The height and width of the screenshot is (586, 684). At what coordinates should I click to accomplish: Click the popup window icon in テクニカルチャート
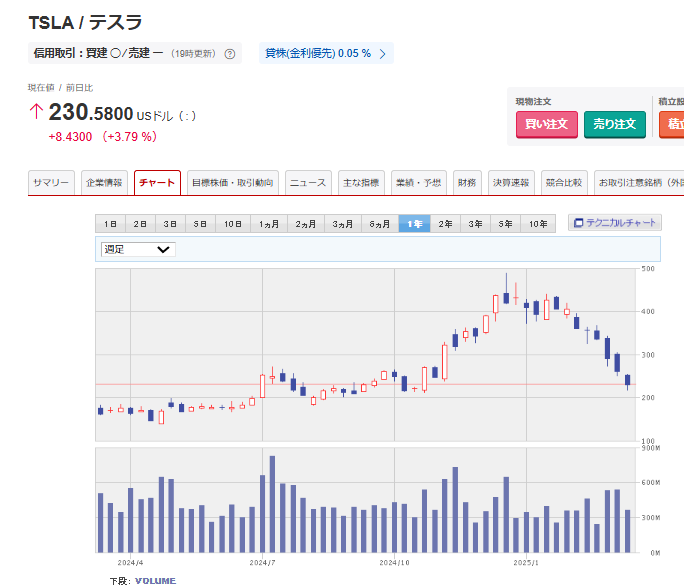coord(578,223)
